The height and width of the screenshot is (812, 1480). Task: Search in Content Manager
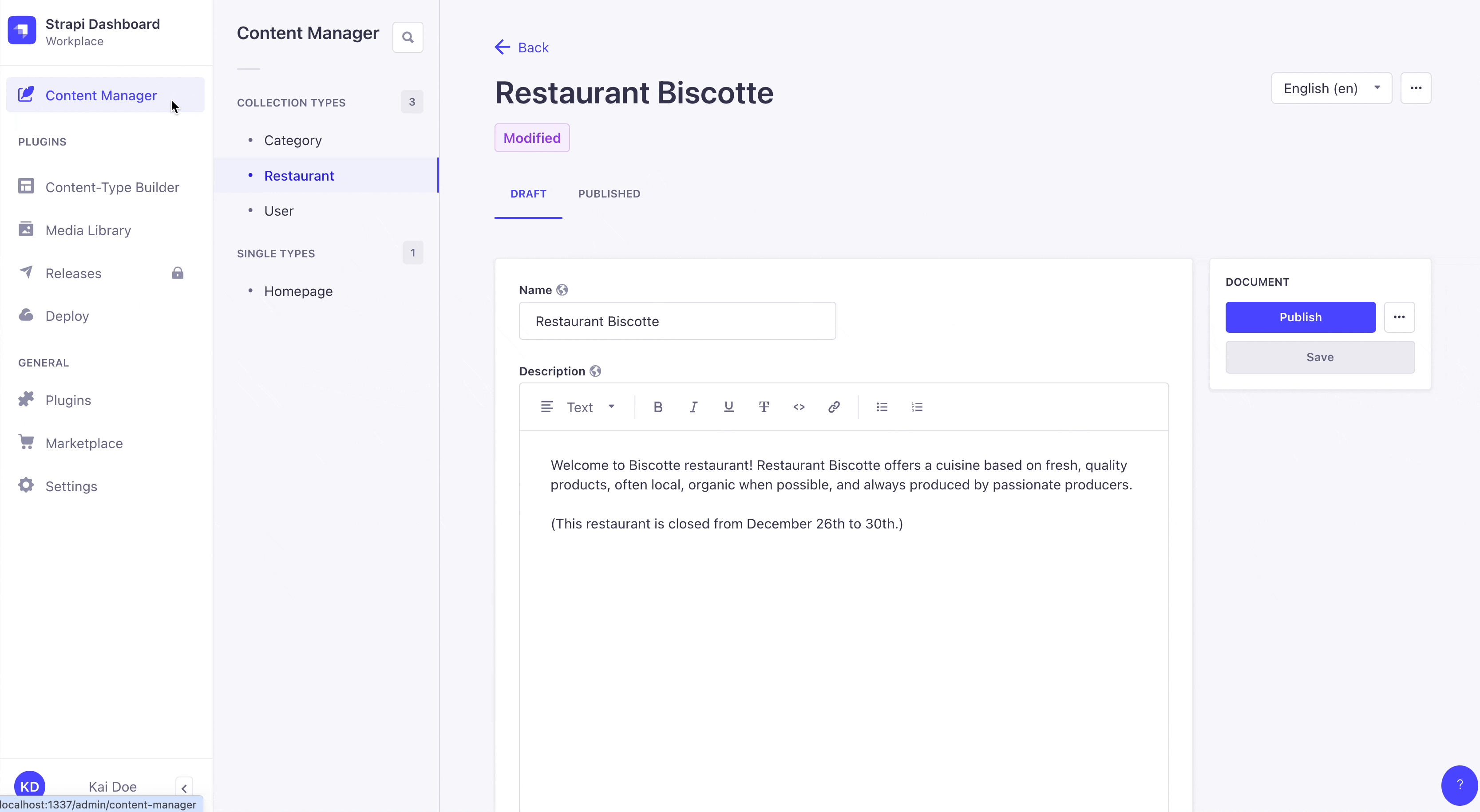(408, 37)
